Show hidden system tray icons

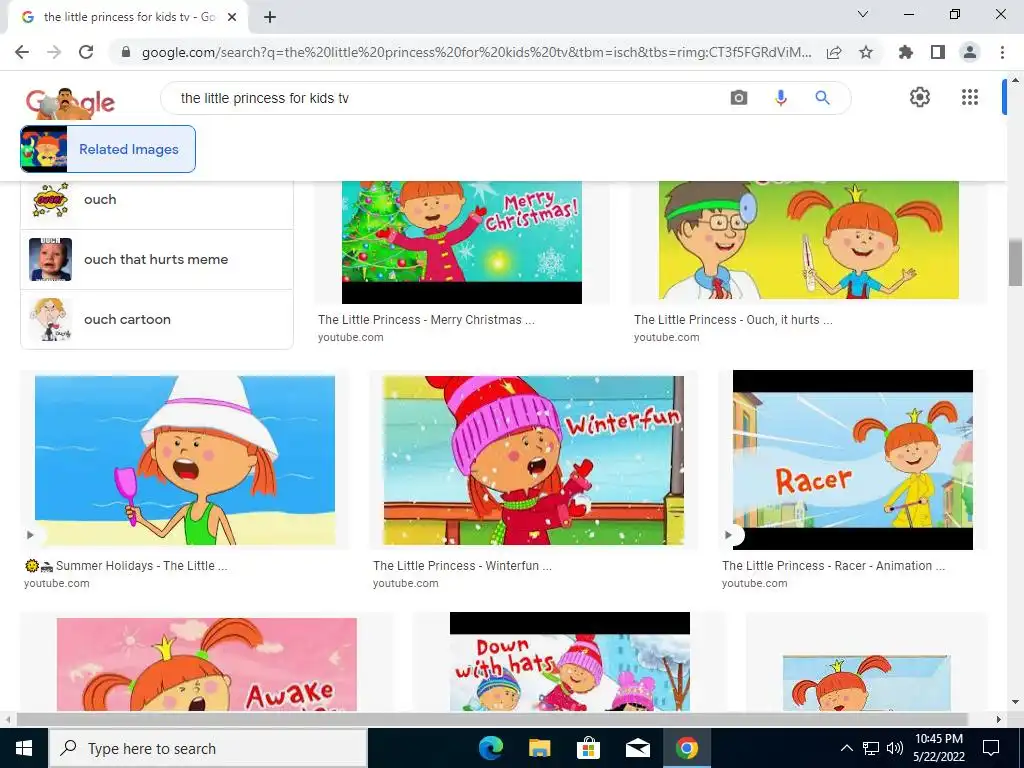(x=846, y=748)
